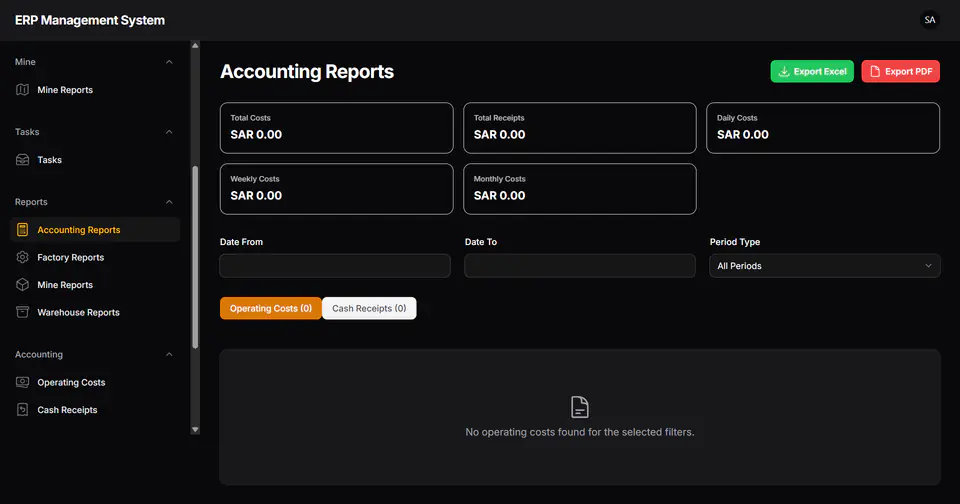The image size is (960, 504).
Task: Click the Date From input field
Action: pyautogui.click(x=335, y=266)
